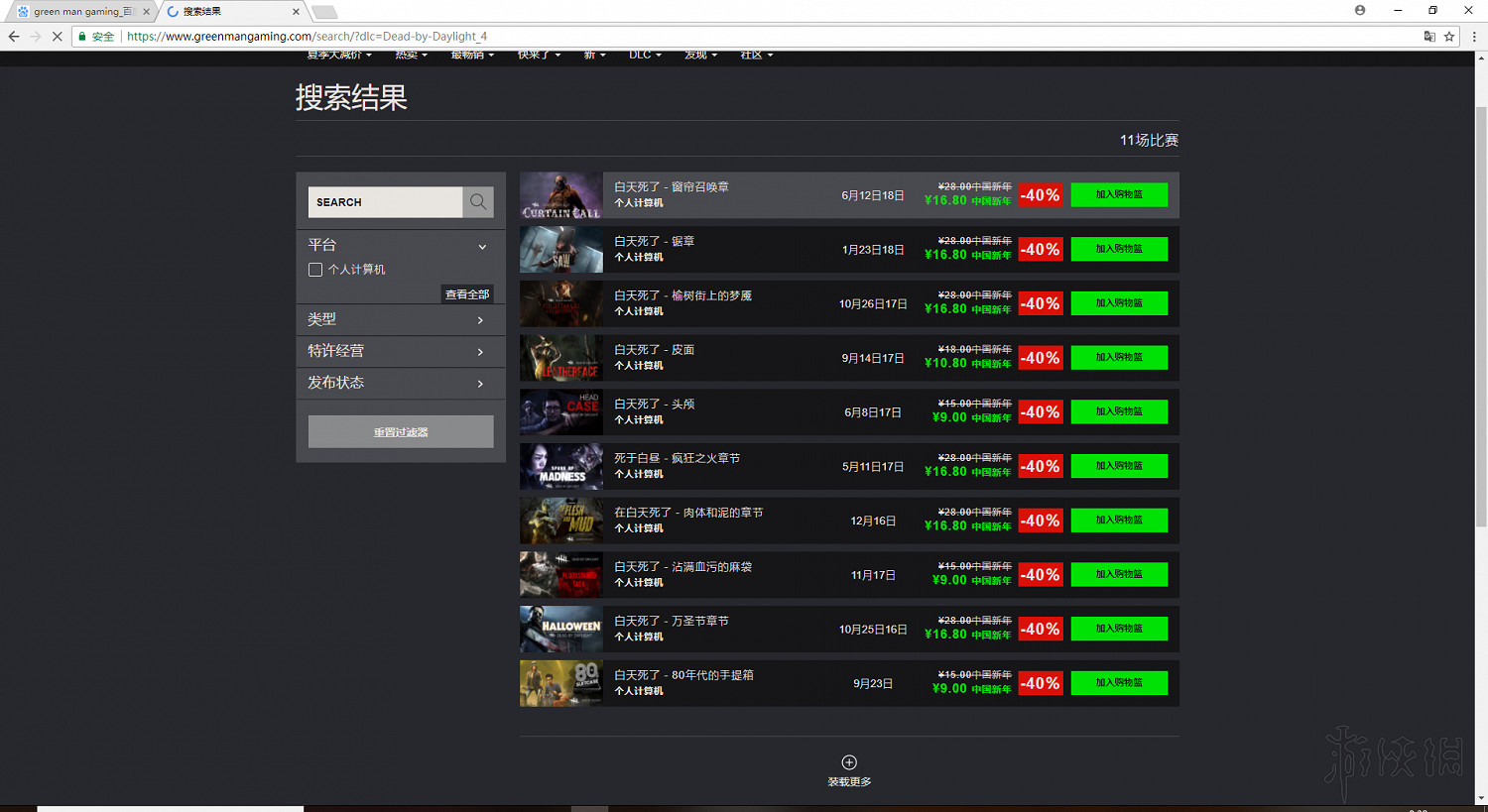Screen dimensions: 1488x812
Task: Open Chrome three-dot menu
Action: (x=1474, y=37)
